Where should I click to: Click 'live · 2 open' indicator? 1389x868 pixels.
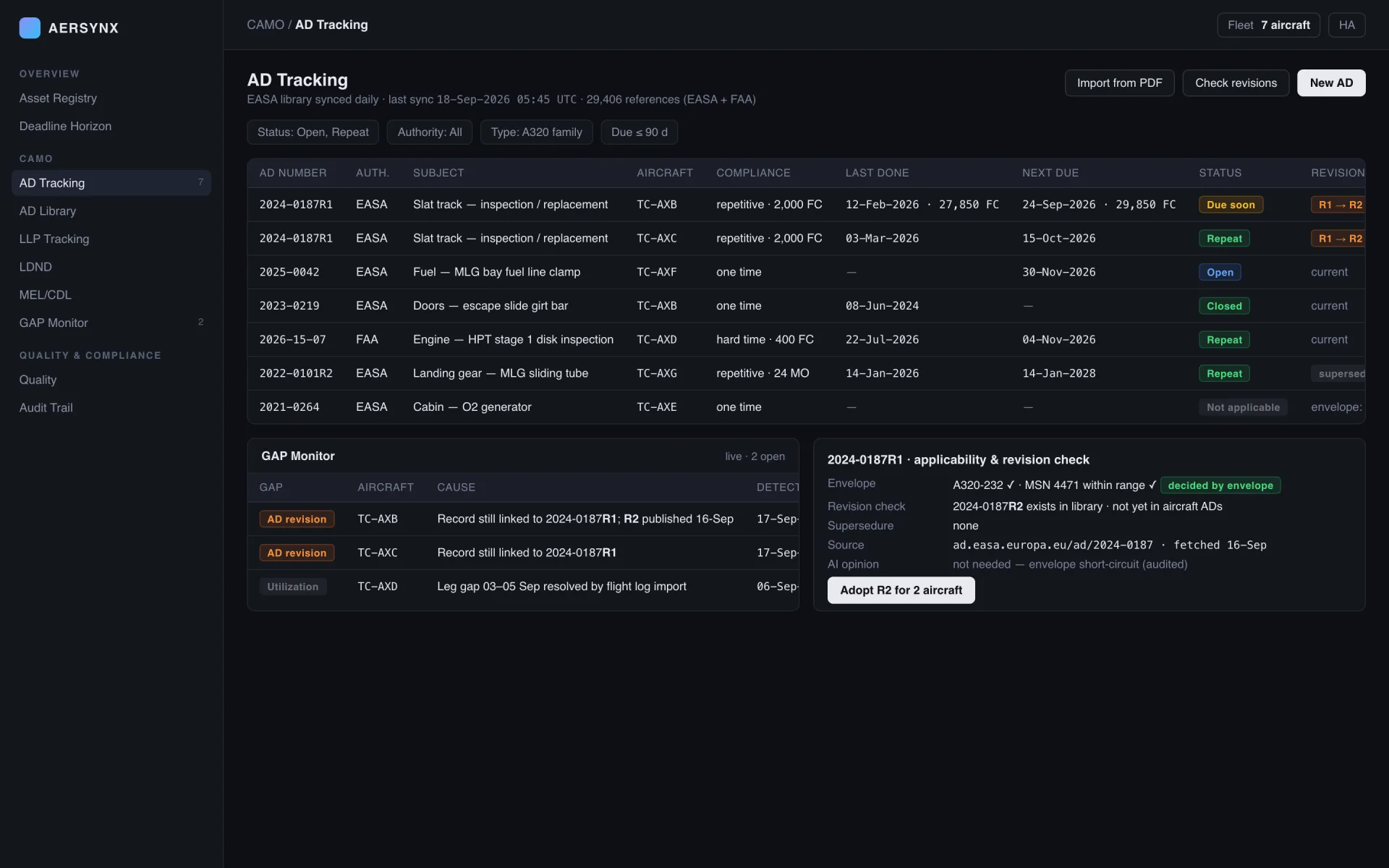755,456
